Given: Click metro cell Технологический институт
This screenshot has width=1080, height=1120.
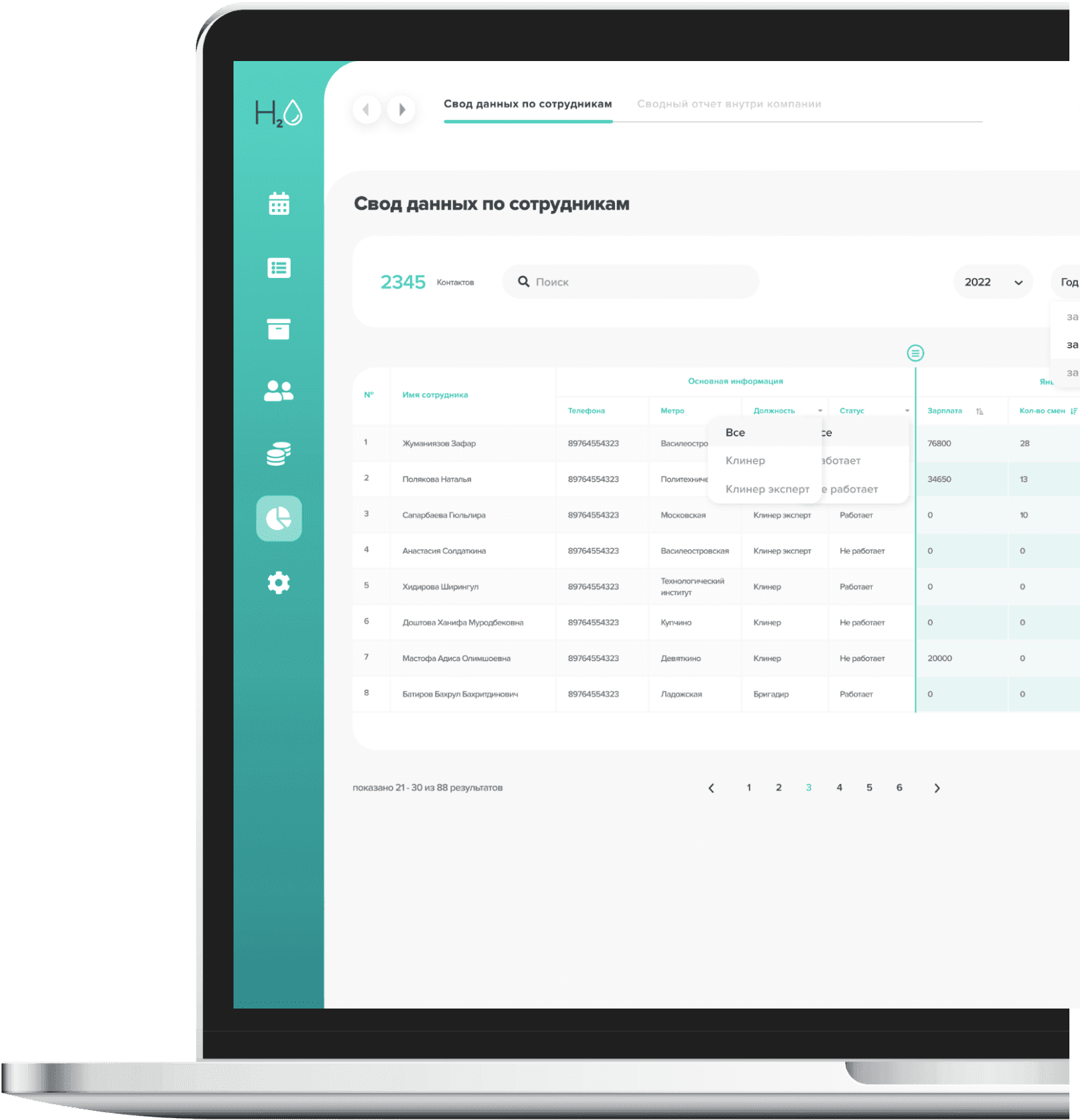Looking at the screenshot, I should tap(693, 587).
